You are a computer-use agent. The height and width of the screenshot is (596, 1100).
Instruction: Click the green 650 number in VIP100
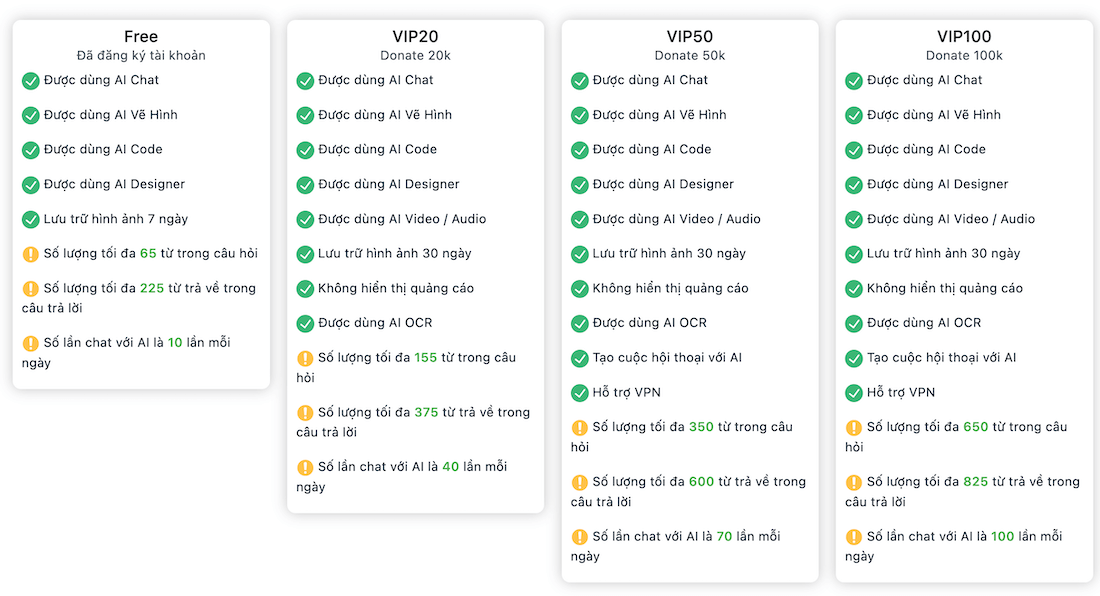(x=975, y=427)
